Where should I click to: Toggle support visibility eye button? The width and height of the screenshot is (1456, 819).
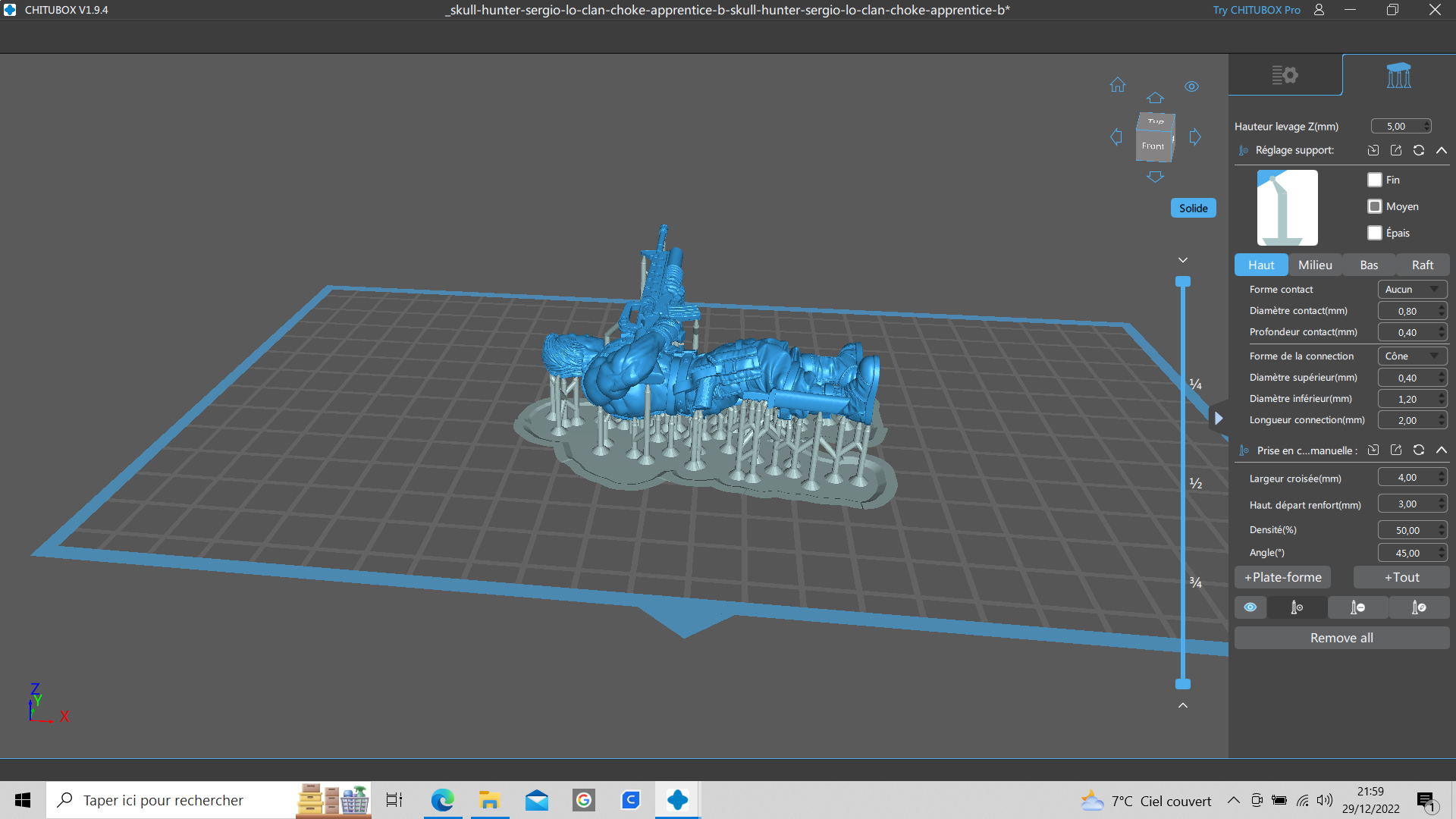[x=1250, y=607]
